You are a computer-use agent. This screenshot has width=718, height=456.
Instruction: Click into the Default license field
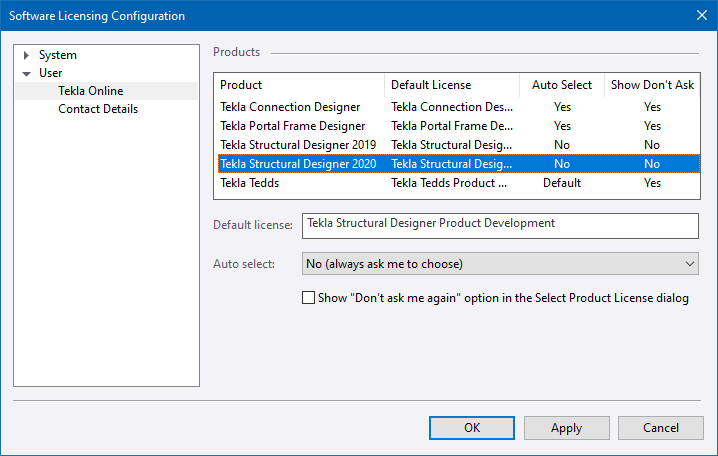(x=500, y=226)
